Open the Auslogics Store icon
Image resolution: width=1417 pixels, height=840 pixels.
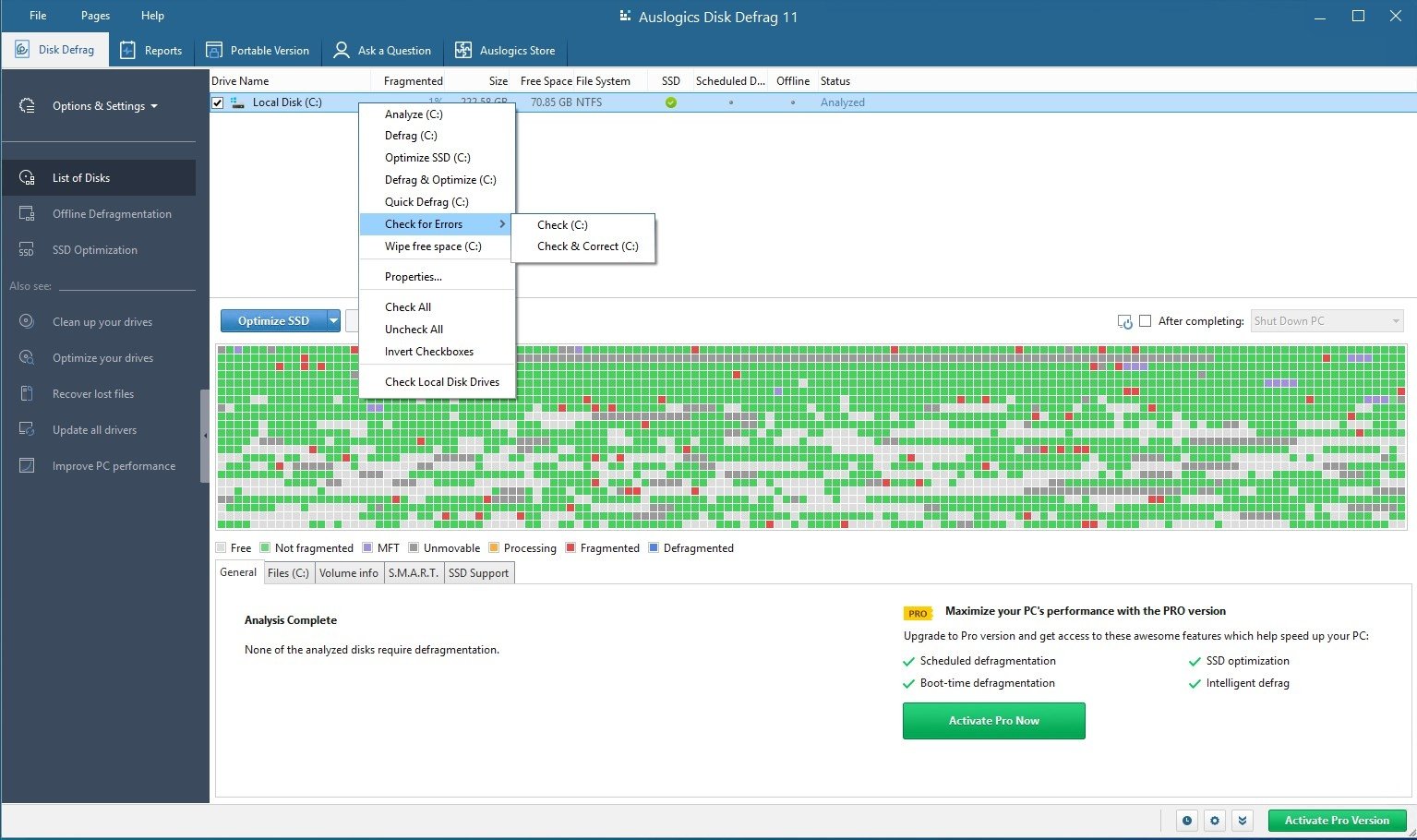coord(463,50)
